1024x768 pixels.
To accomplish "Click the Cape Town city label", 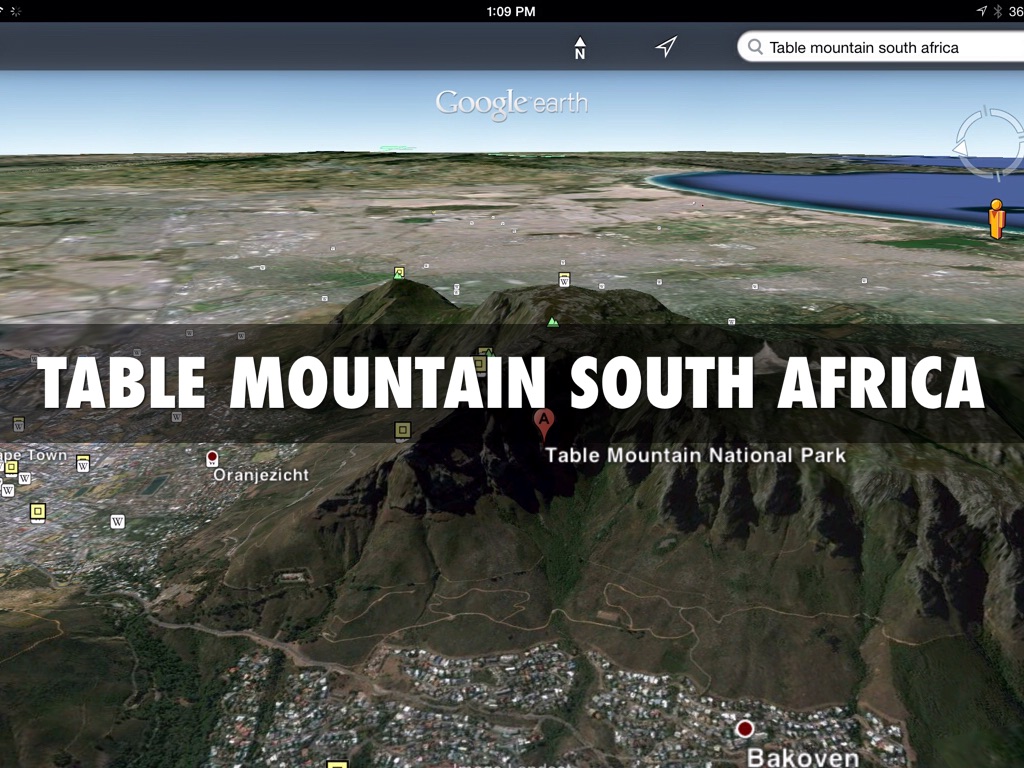I will point(34,455).
